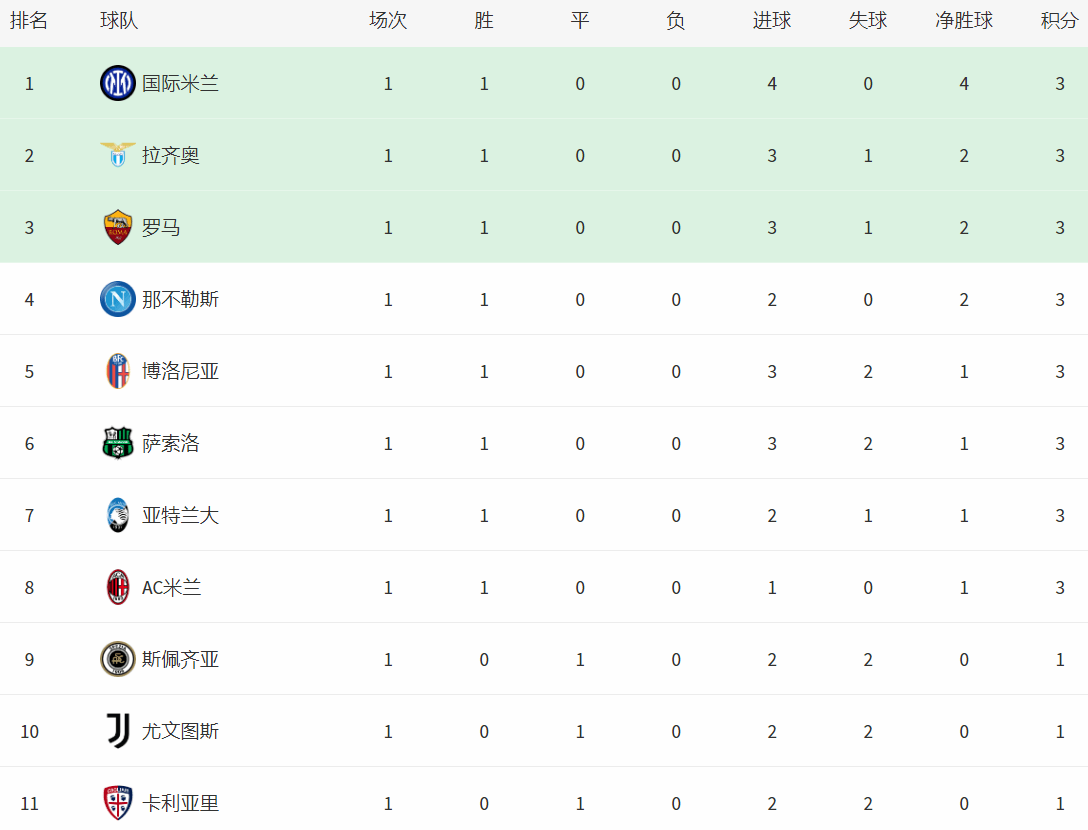The height and width of the screenshot is (830, 1088).
Task: Select the Spezia round crest
Action: [x=118, y=659]
